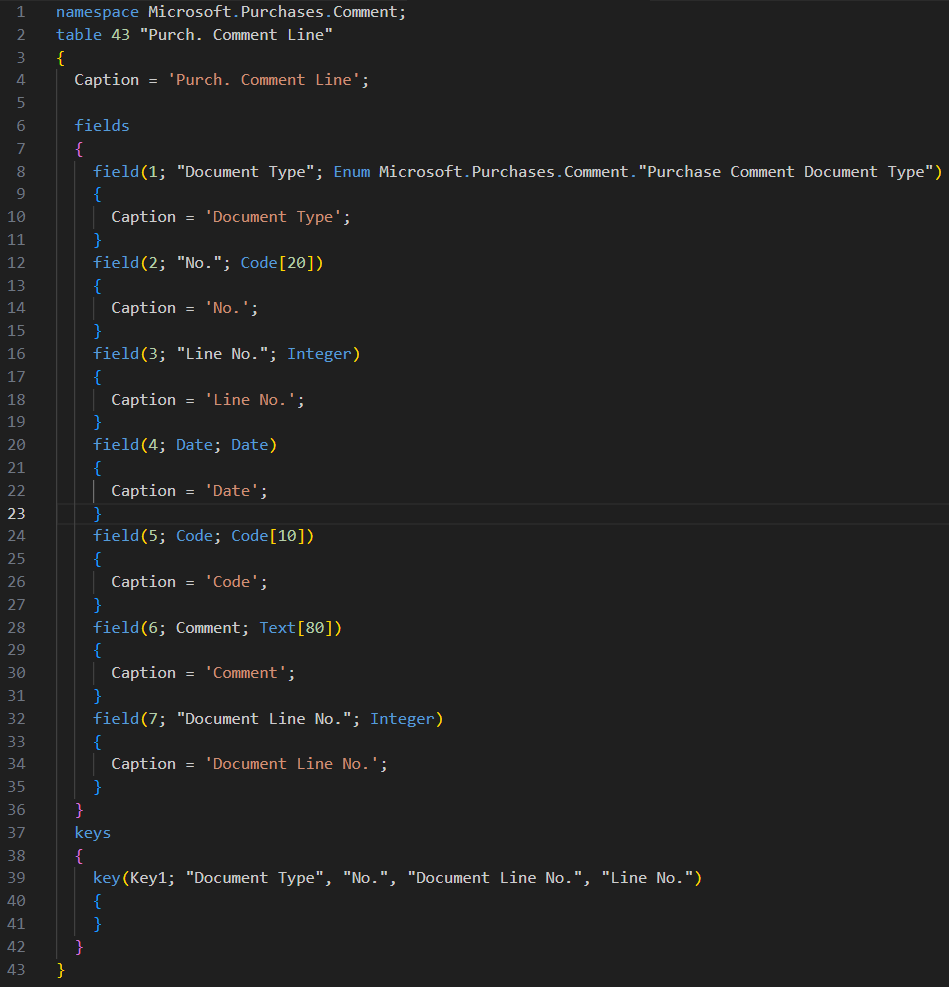949x987 pixels.
Task: Click line number 23 in the gutter
Action: click(18, 513)
